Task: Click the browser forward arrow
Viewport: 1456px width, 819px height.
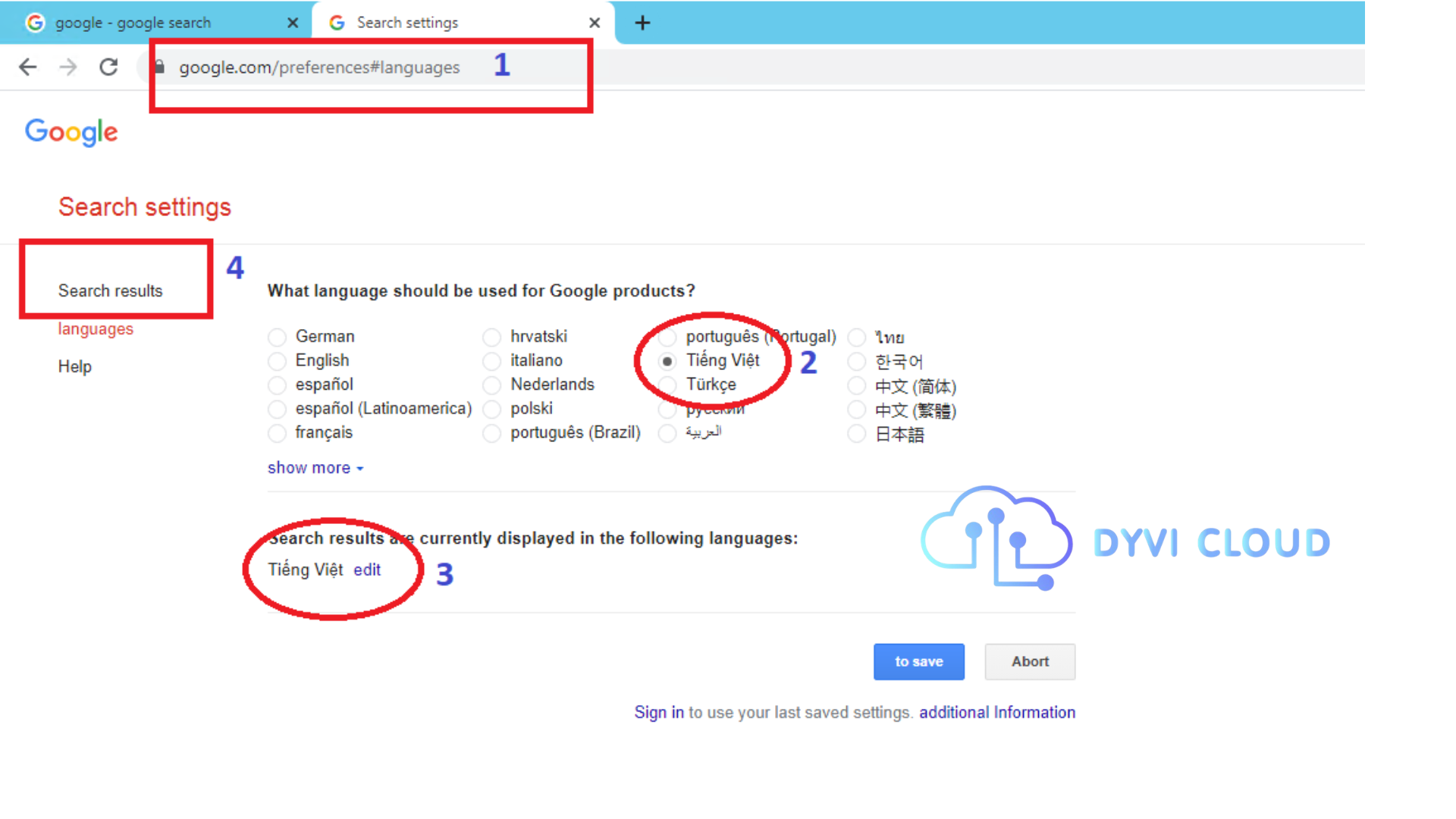Action: 68,67
